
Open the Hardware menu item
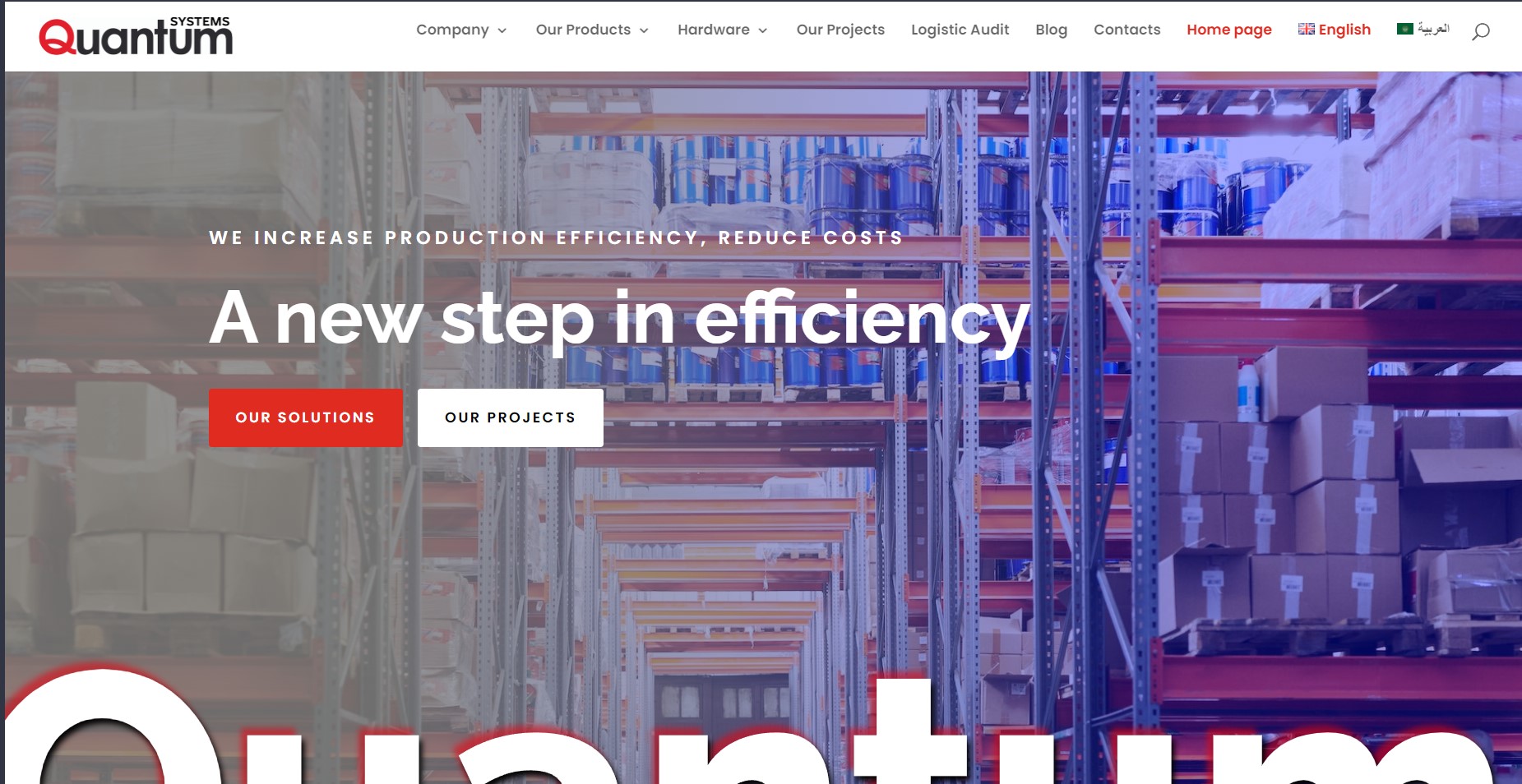point(714,30)
